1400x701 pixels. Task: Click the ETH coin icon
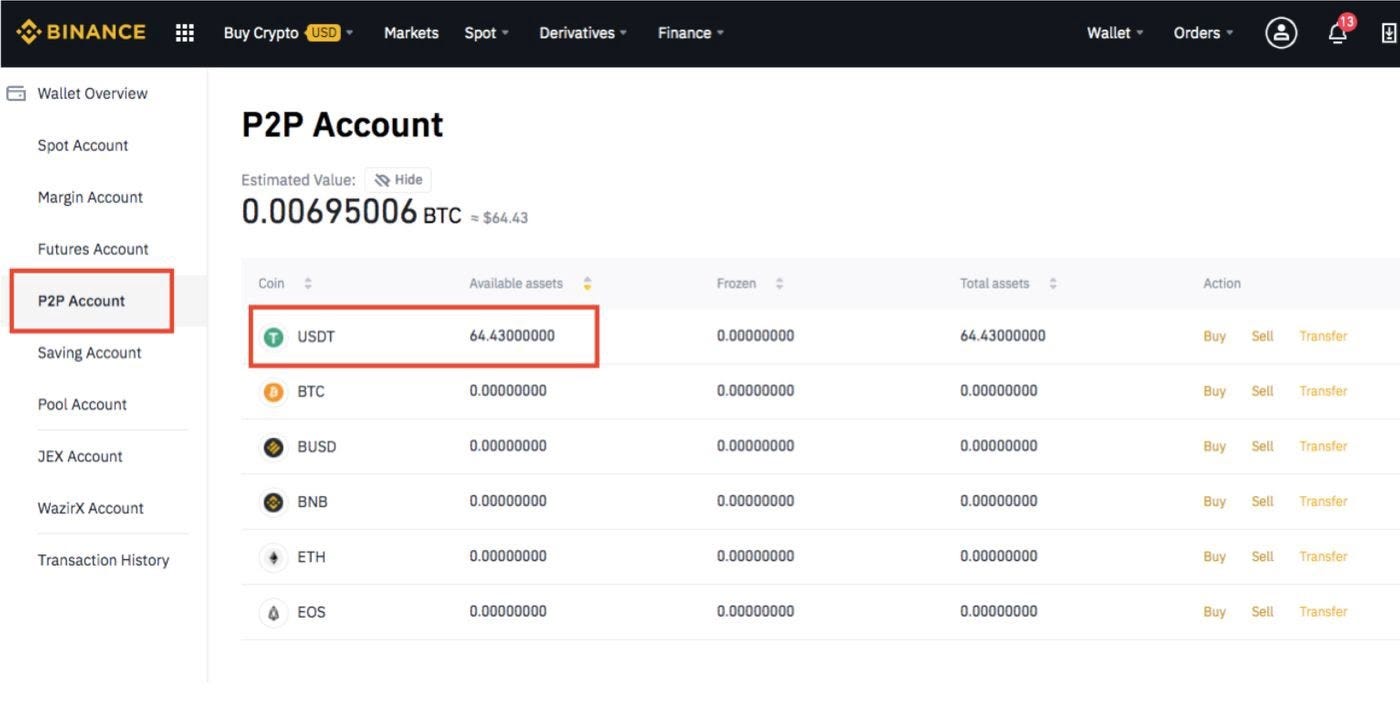coord(273,557)
